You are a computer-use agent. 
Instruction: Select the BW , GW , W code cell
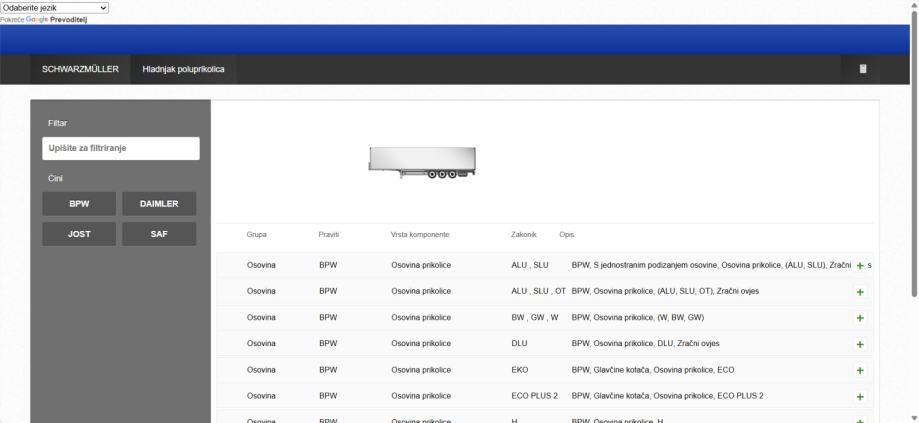point(535,318)
